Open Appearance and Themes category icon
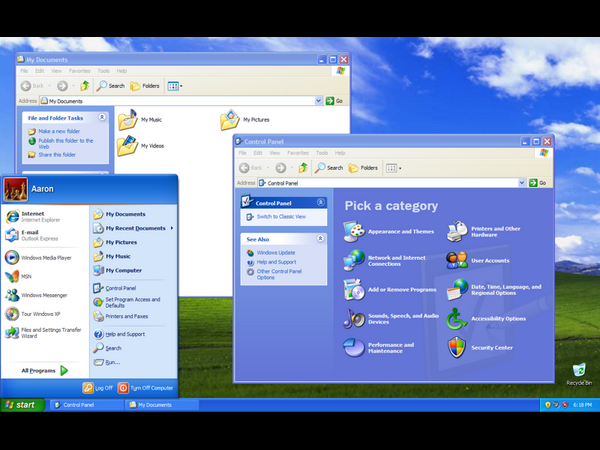Viewport: 600px width, 450px height. click(354, 232)
